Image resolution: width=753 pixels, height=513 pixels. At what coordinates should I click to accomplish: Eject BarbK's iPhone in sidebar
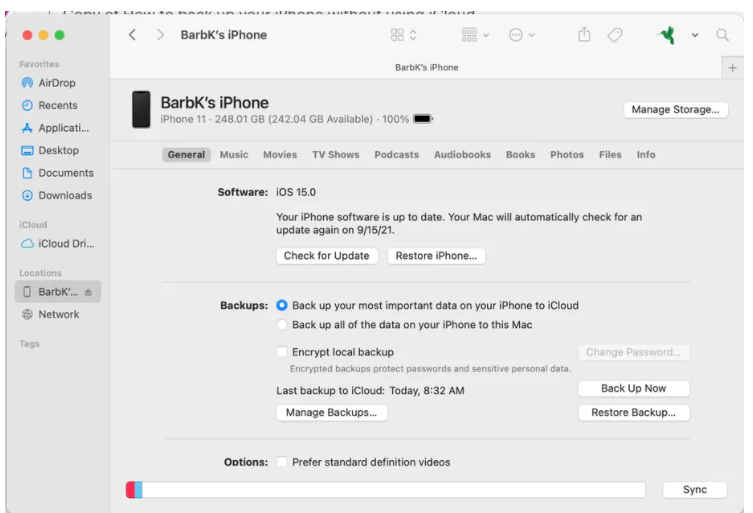coord(88,292)
